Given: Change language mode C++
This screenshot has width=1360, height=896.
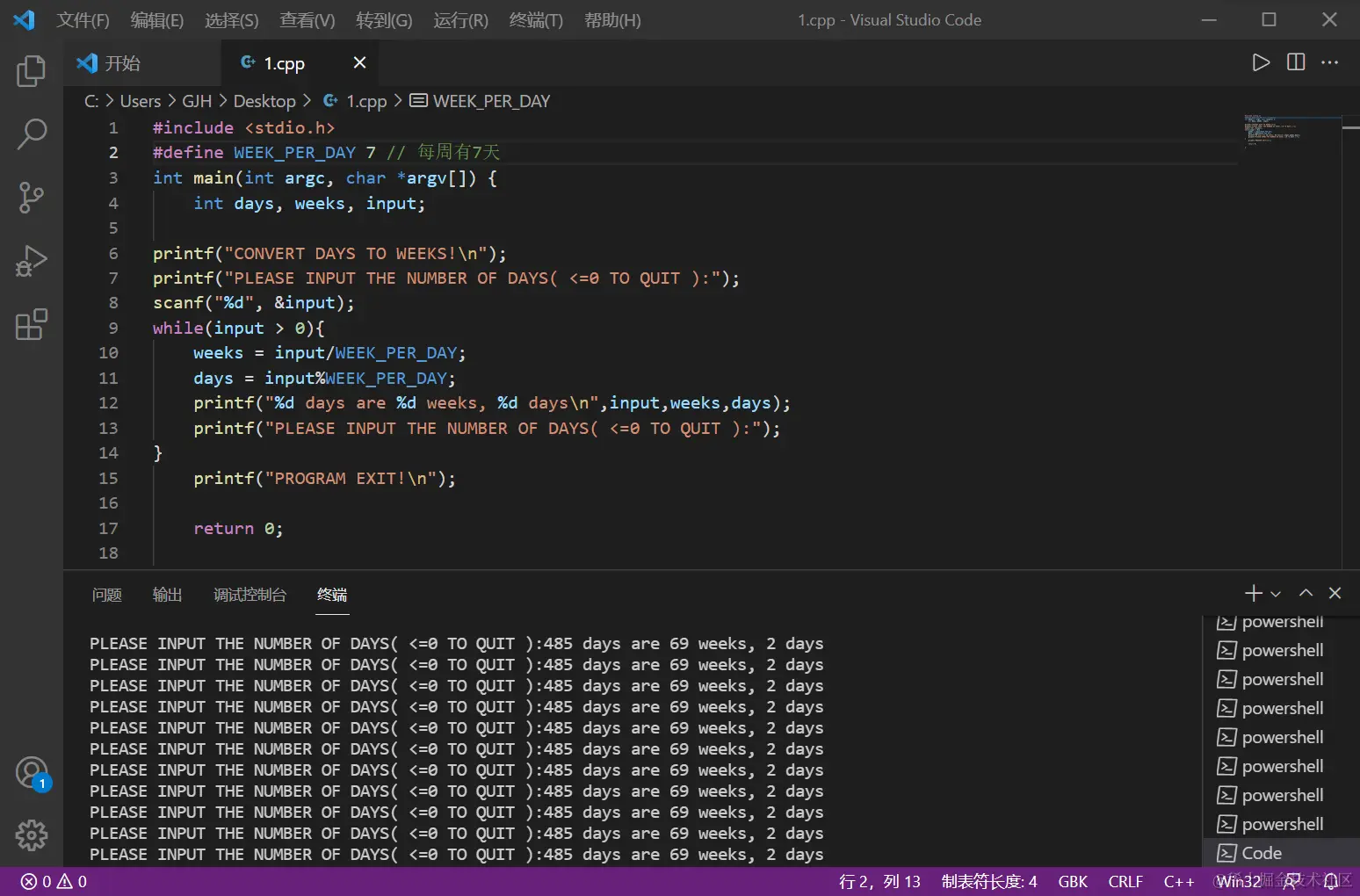Looking at the screenshot, I should (1179, 881).
